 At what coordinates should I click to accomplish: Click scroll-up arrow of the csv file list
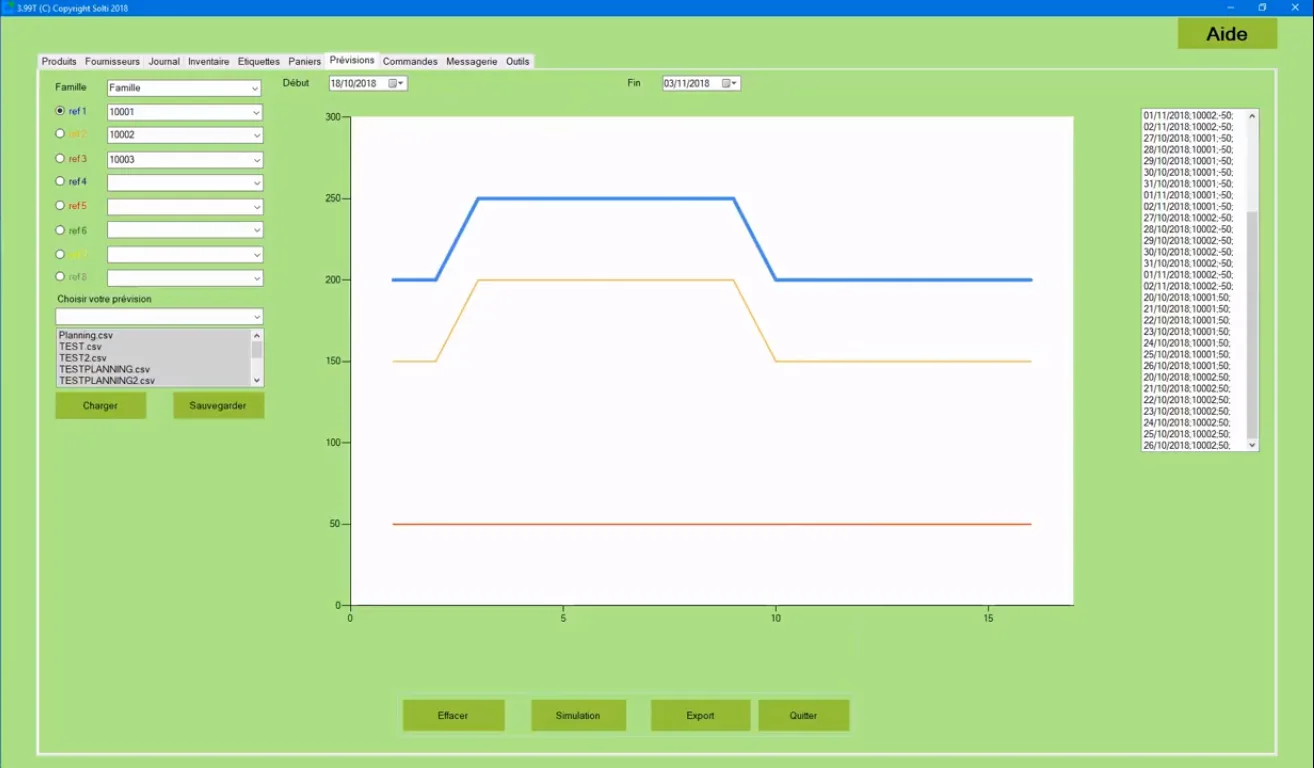257,336
